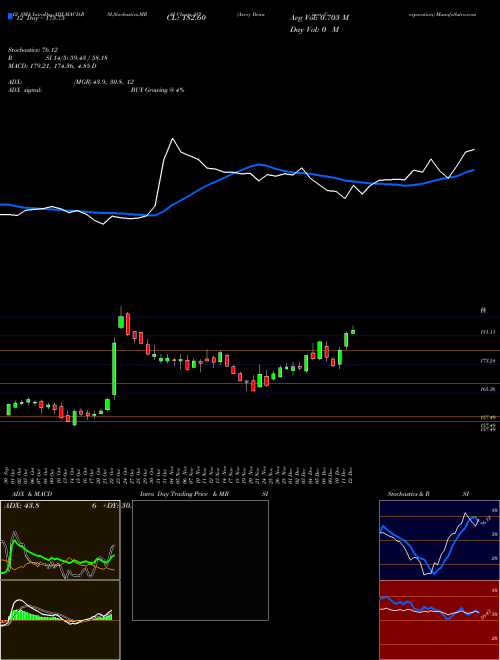Click the 'Avg Vol: 0.703 M' value
500x660 pixels.
pyautogui.click(x=319, y=18)
